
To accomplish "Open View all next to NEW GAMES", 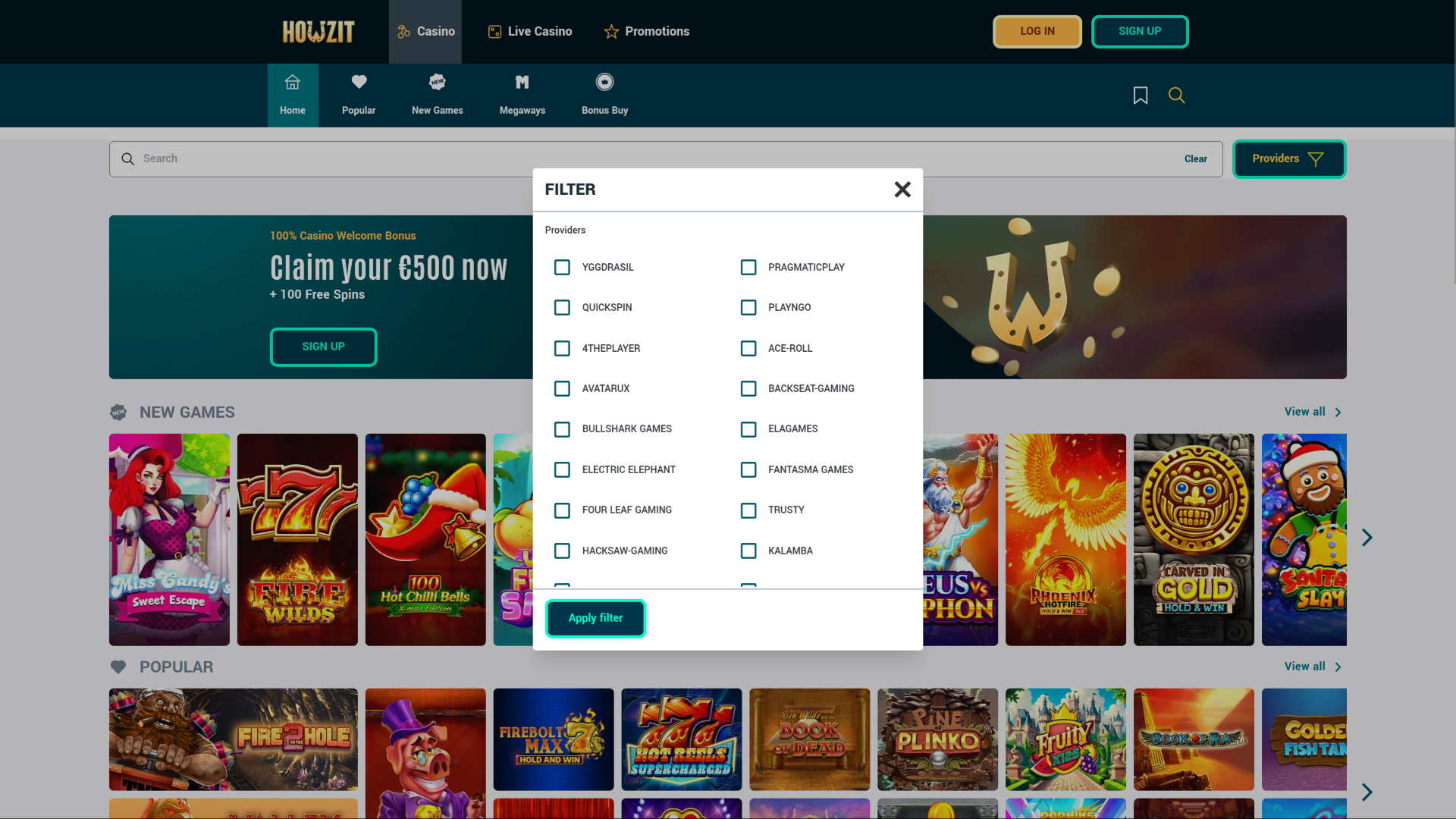I will pyautogui.click(x=1307, y=412).
